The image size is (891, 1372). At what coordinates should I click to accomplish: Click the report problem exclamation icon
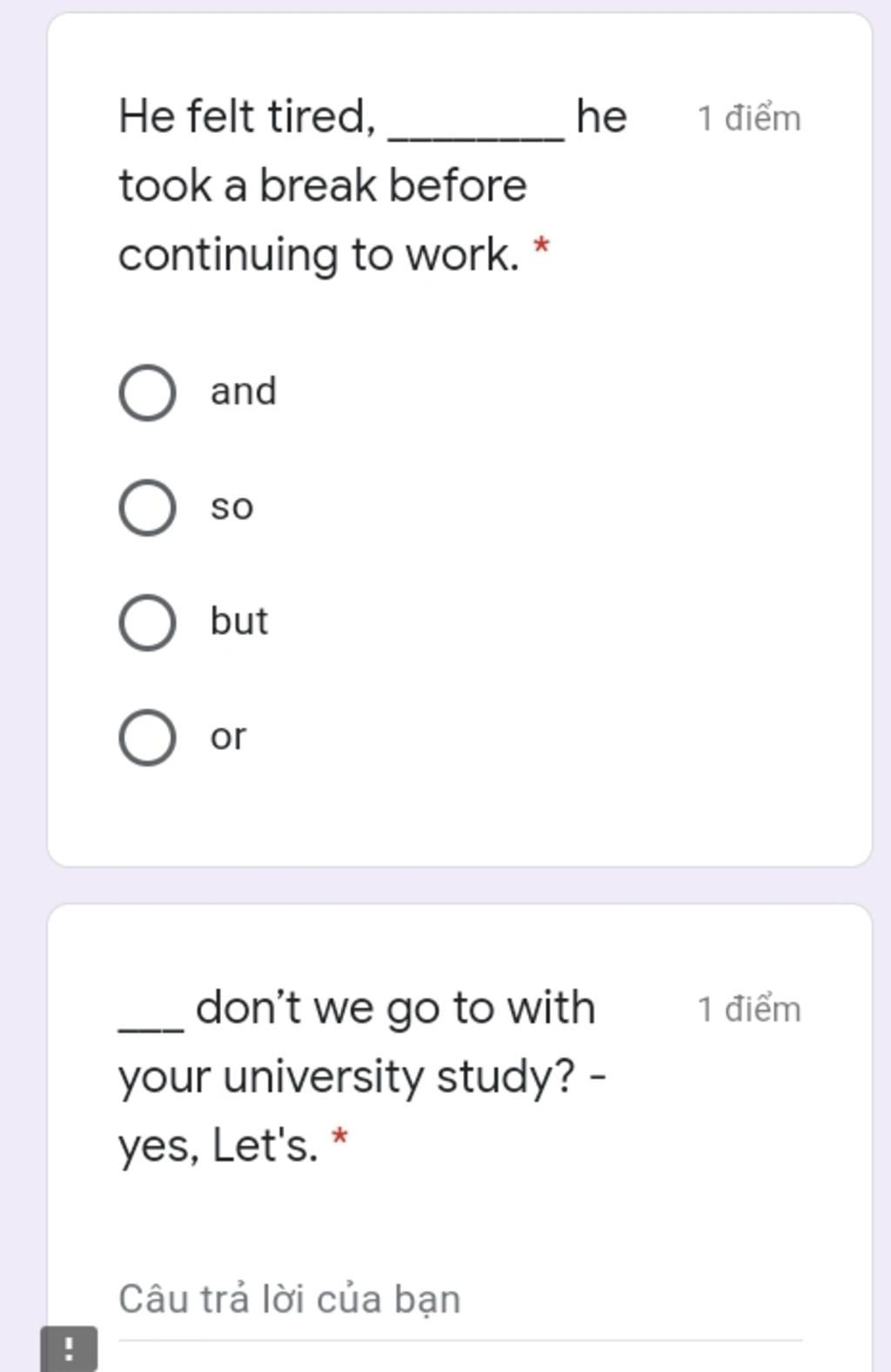point(69,1349)
